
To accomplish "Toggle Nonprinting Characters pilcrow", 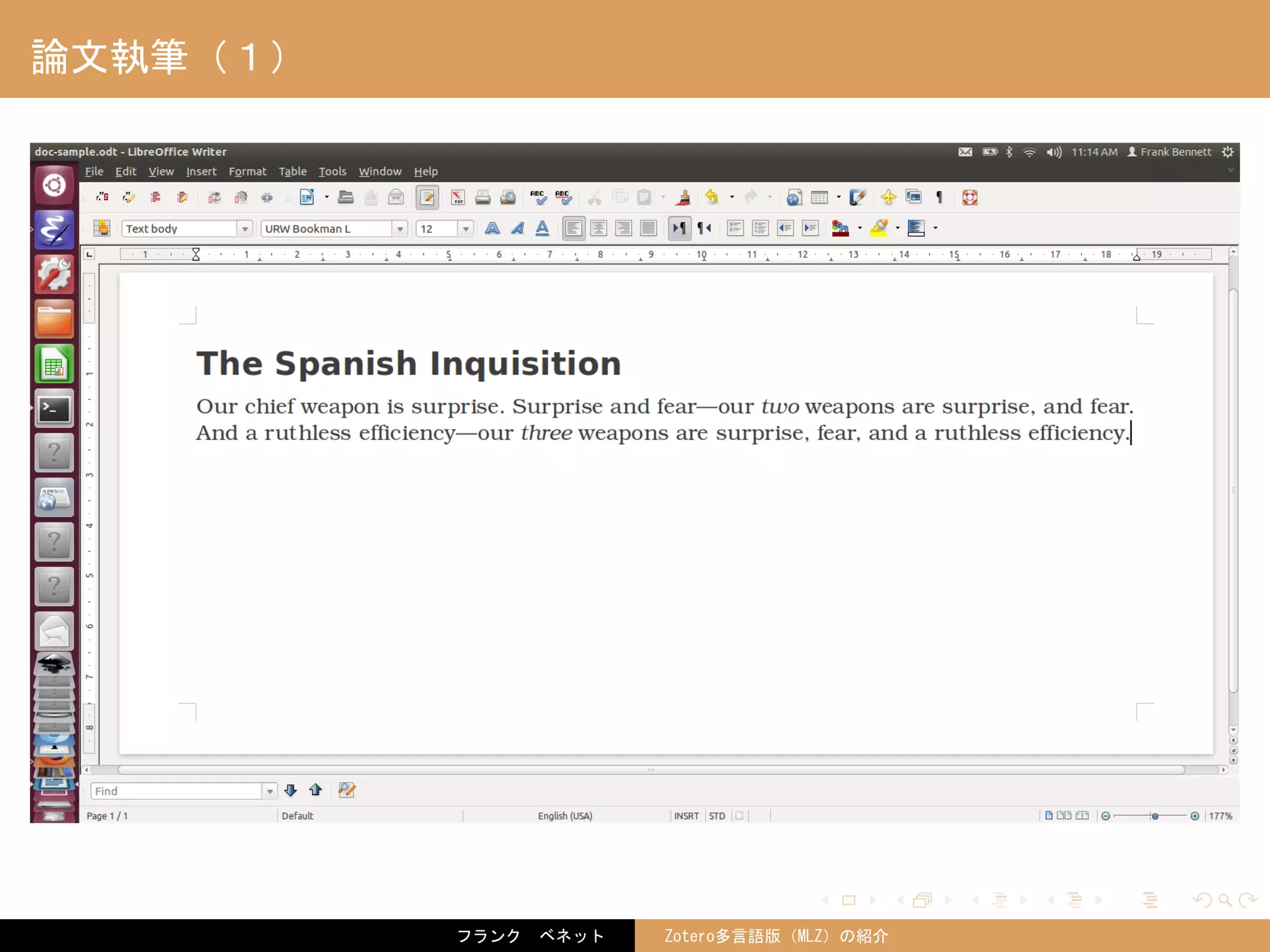I will (939, 198).
